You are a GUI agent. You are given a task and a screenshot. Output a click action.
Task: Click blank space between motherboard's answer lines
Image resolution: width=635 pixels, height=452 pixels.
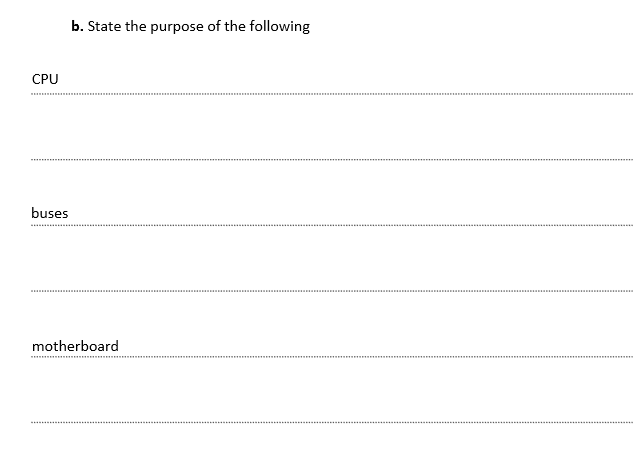tap(332, 389)
